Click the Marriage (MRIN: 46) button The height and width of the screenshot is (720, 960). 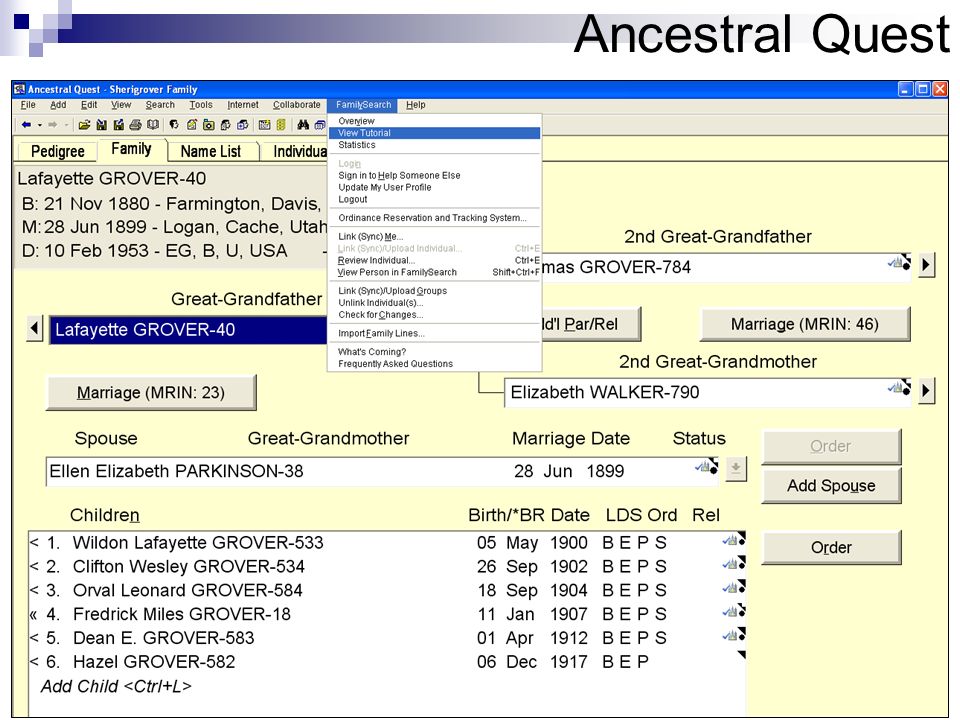pos(804,324)
